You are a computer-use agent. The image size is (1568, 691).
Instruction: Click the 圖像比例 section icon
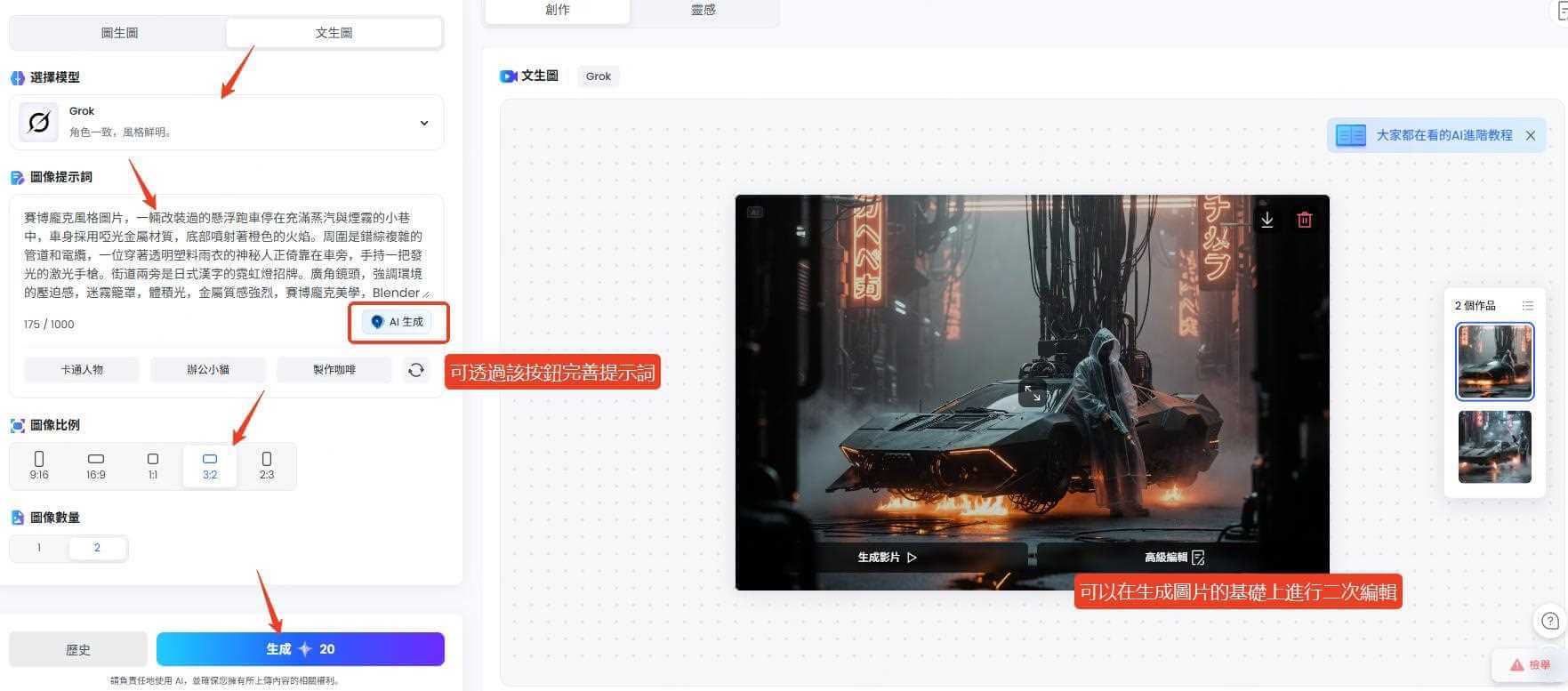coord(17,425)
